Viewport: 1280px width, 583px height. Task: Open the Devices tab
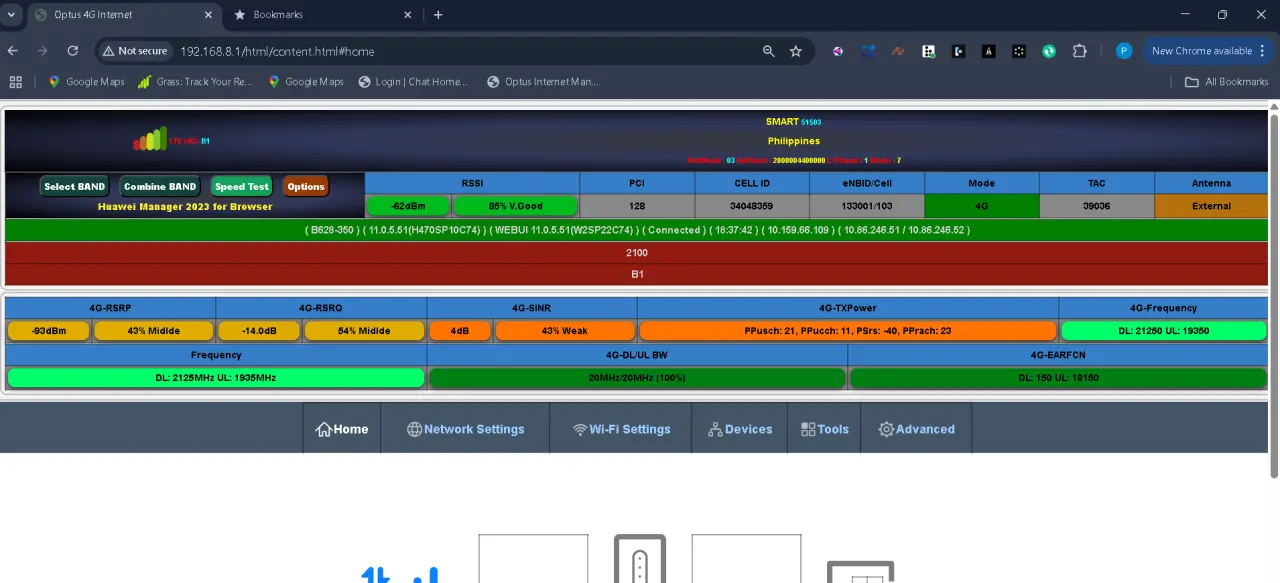pos(740,429)
